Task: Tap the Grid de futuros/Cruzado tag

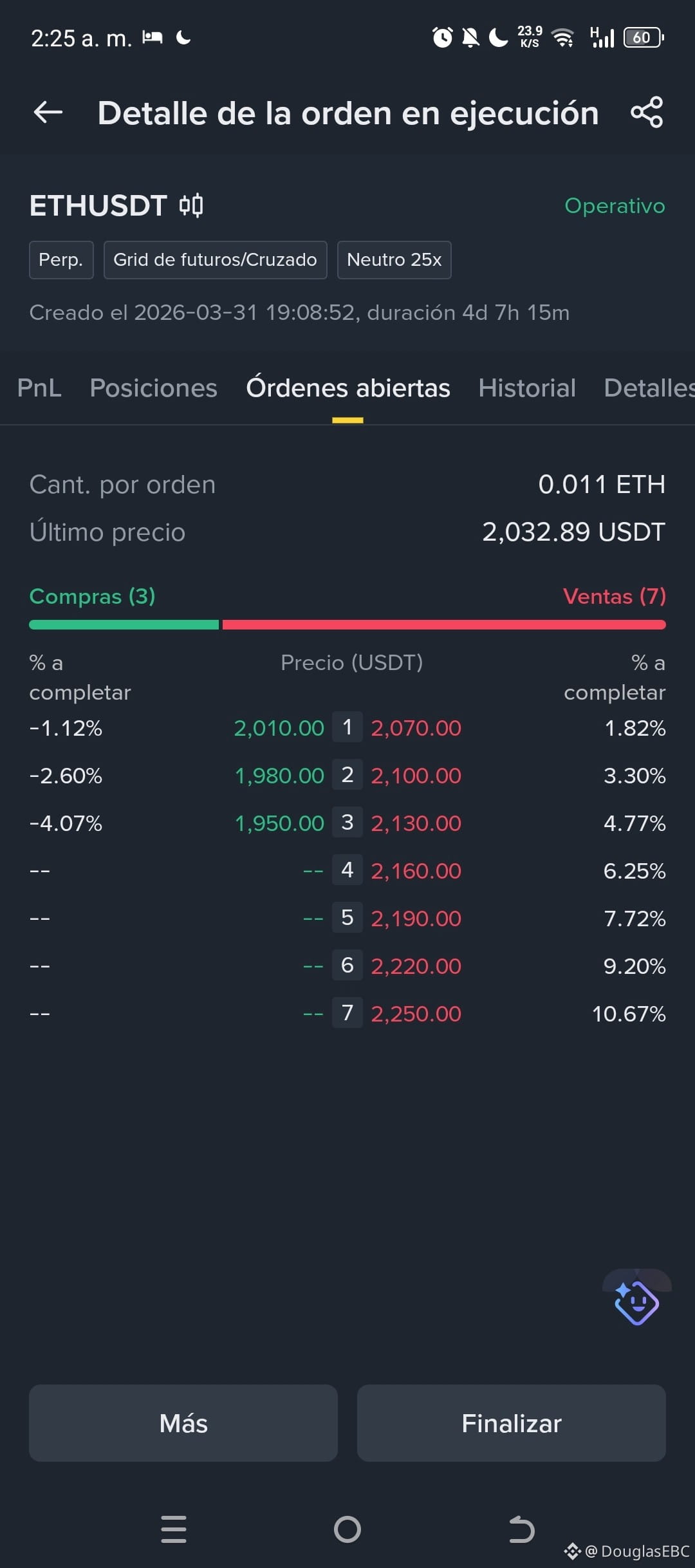Action: pos(216,260)
